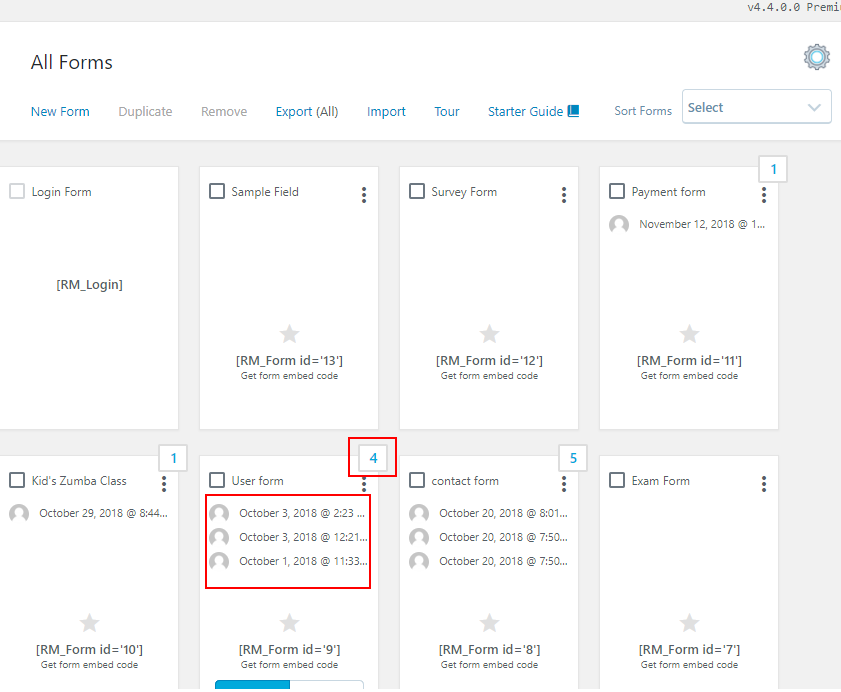This screenshot has height=692, width=841.
Task: Click Import in the toolbar
Action: tap(386, 112)
